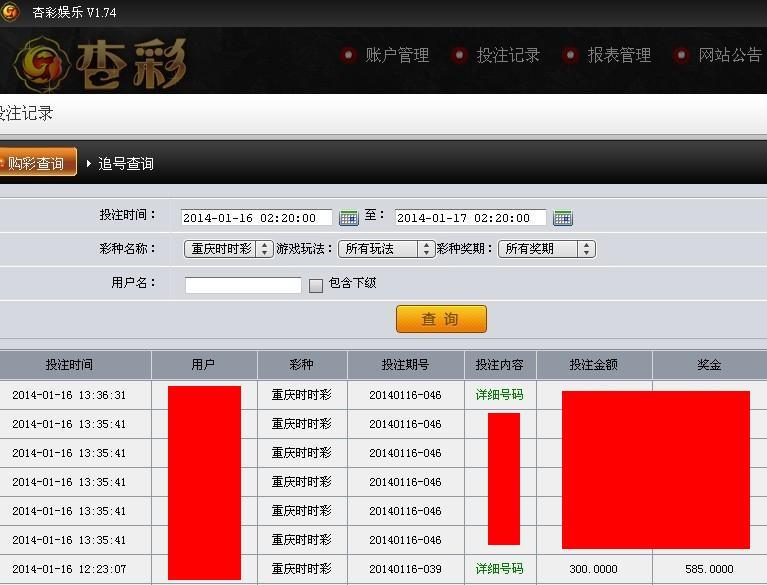Click issue 20140116-046 in 13:36:31 row
Viewport: 767px width, 585px height.
406,395
